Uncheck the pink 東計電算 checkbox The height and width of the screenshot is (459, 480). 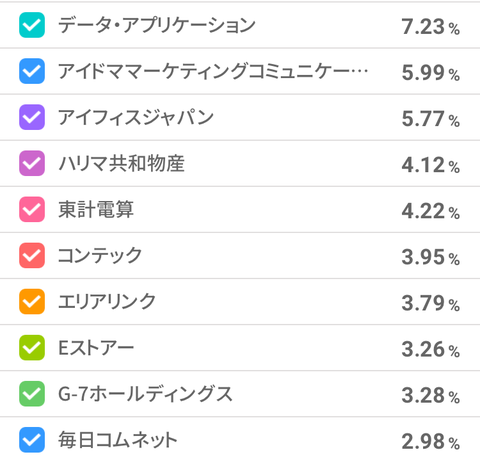point(32,209)
